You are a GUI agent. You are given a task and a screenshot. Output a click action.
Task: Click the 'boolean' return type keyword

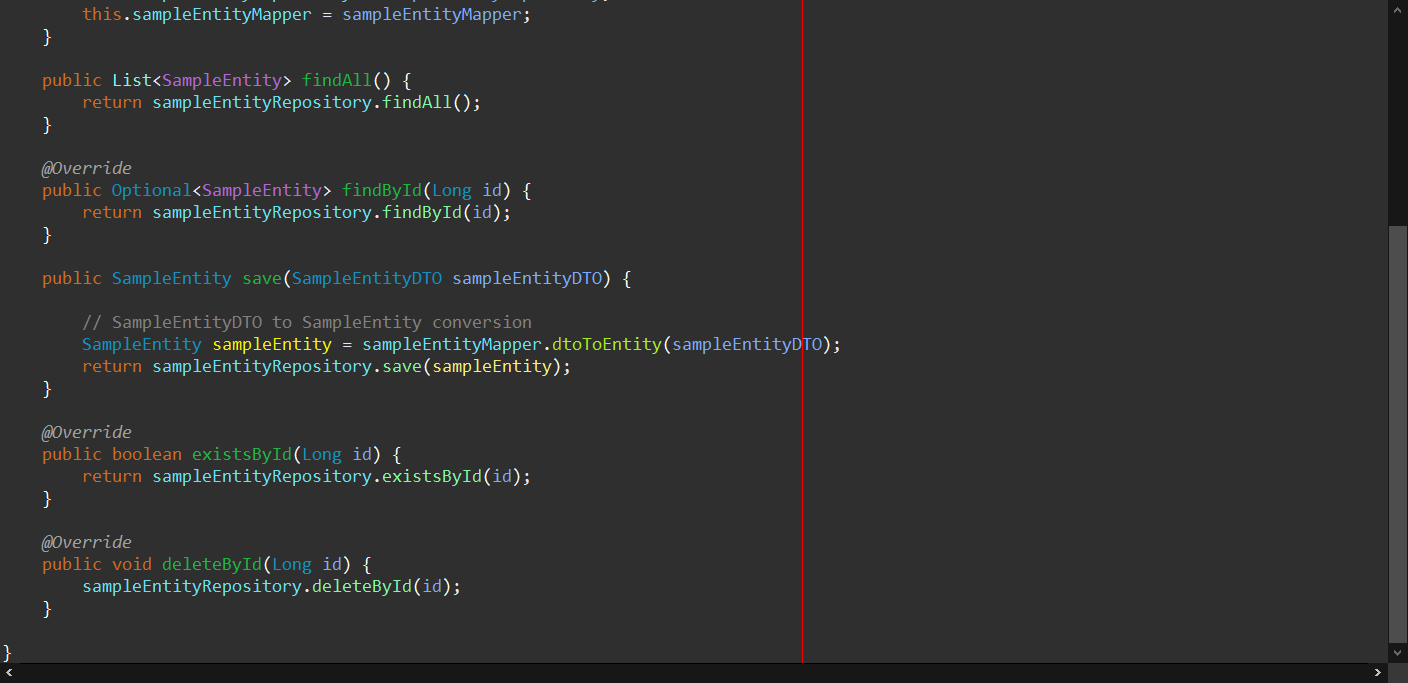coord(147,454)
